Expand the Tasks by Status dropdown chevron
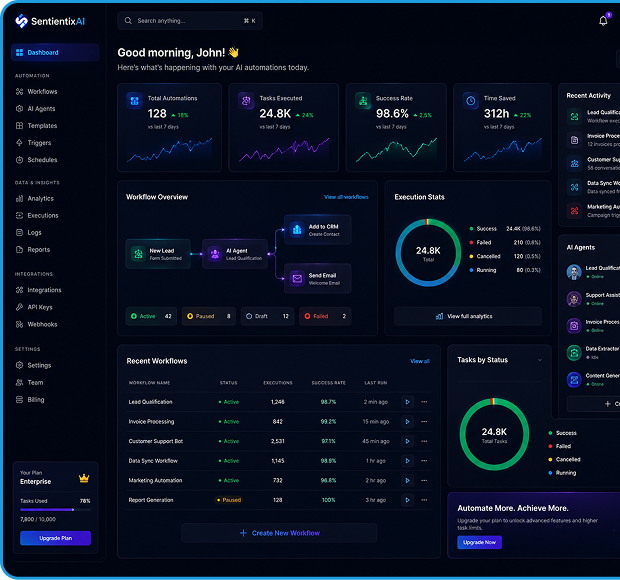Image resolution: width=620 pixels, height=580 pixels. [x=539, y=360]
